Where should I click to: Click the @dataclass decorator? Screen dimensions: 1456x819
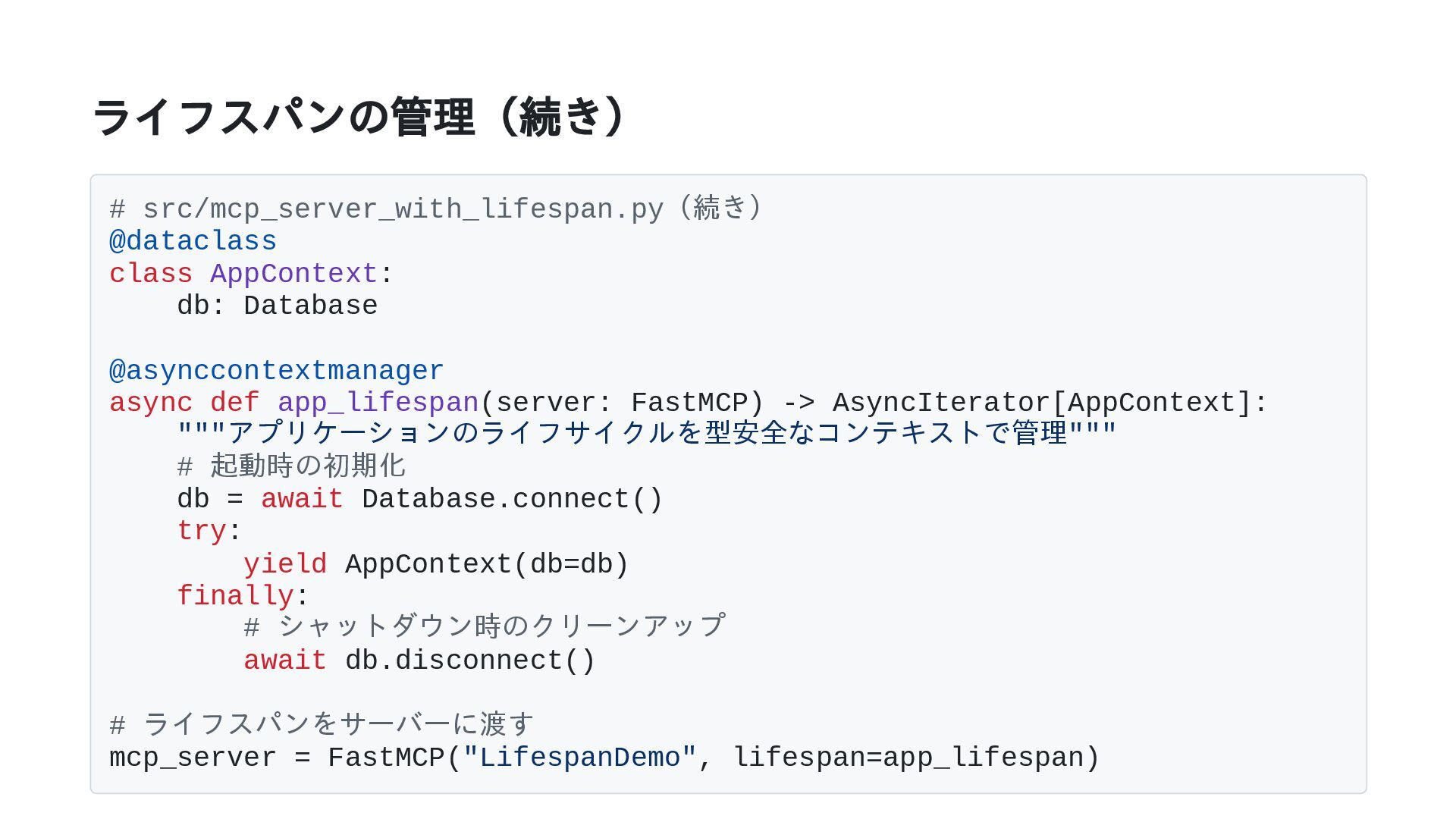click(x=193, y=241)
